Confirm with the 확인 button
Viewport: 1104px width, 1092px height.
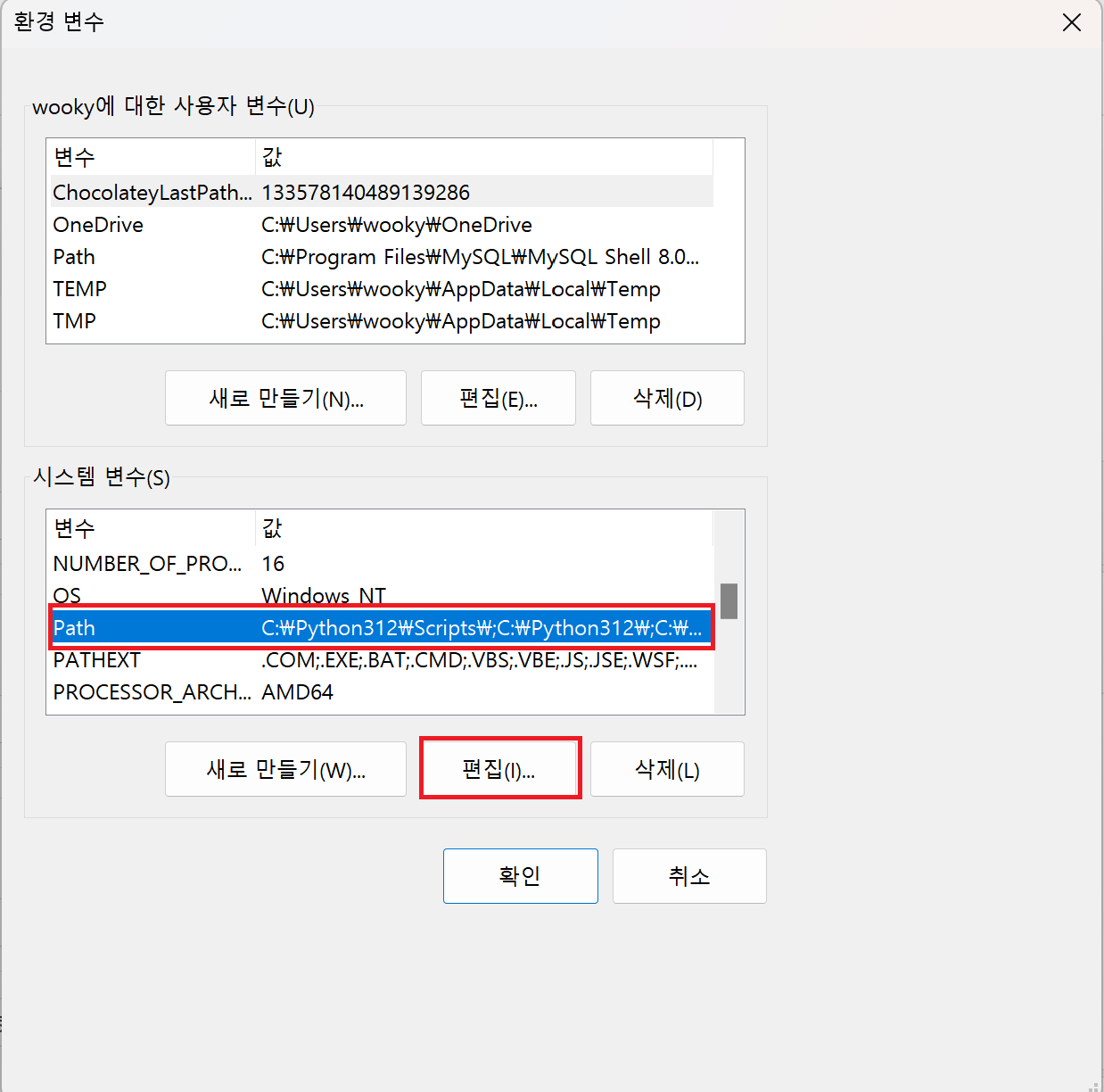[521, 876]
